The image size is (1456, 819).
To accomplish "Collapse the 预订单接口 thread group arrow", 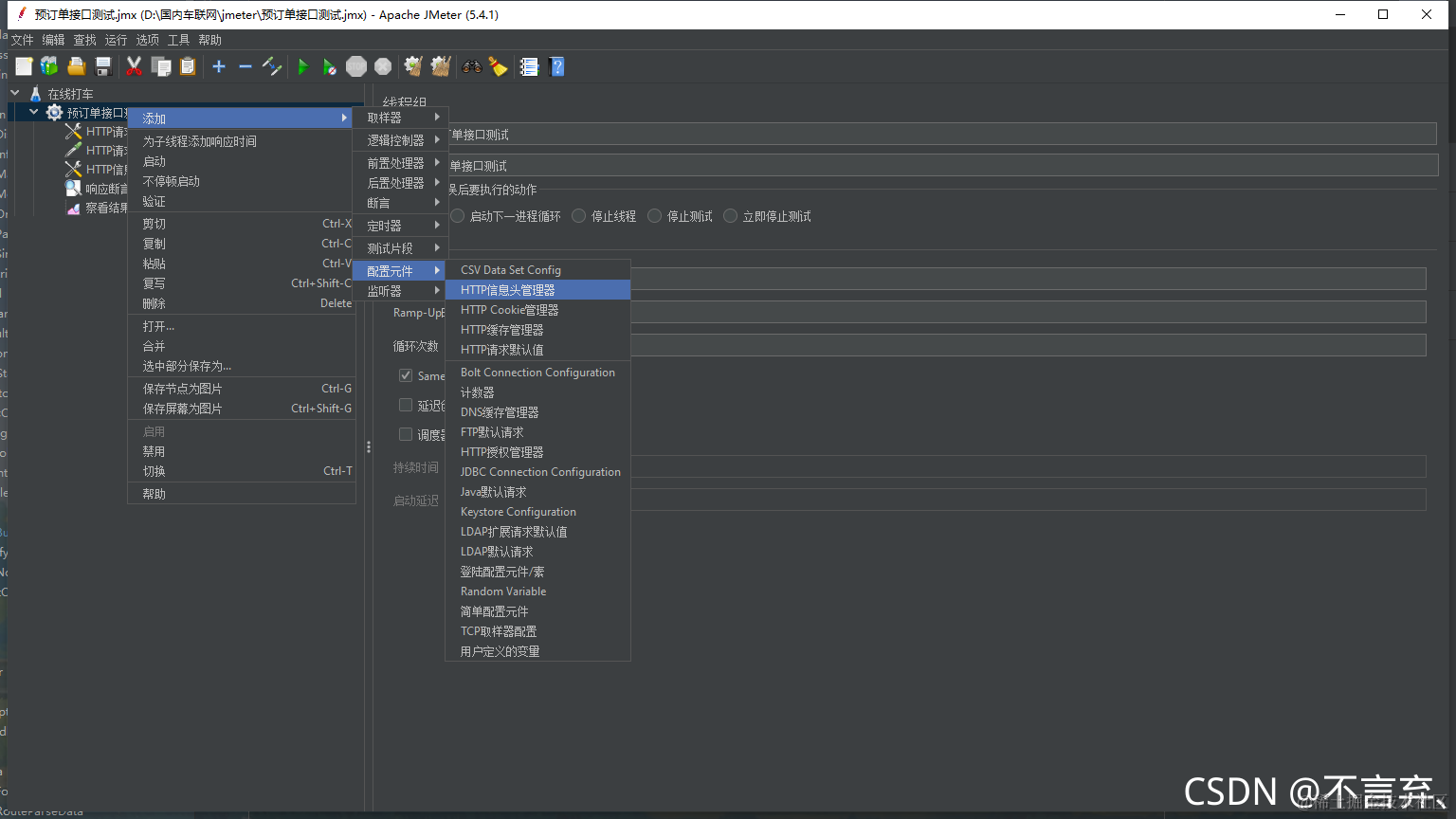I will point(34,112).
